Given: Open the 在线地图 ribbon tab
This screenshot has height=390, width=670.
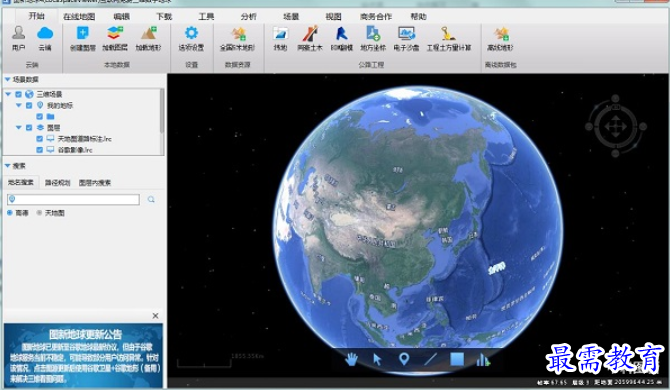Looking at the screenshot, I should point(79,17).
